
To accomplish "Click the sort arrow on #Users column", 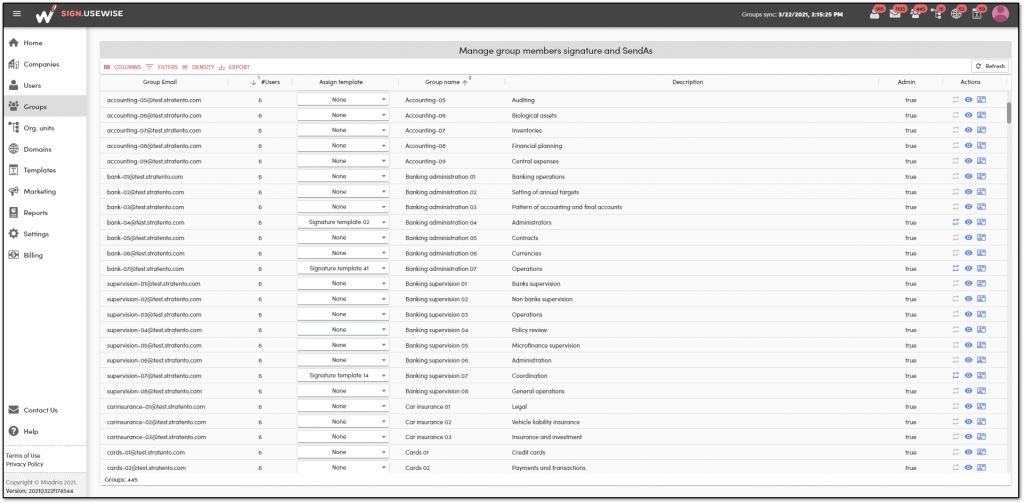I will coord(253,82).
